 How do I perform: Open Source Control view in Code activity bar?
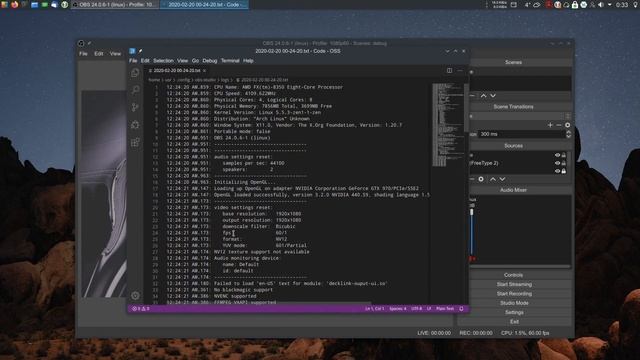pyautogui.click(x=135, y=107)
